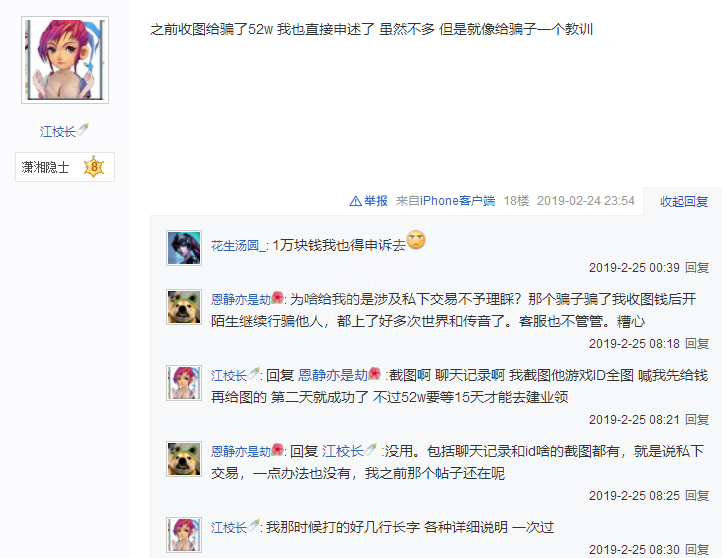This screenshot has height=558, width=722.
Task: Reply to the 08:30 comment
Action: (x=697, y=550)
